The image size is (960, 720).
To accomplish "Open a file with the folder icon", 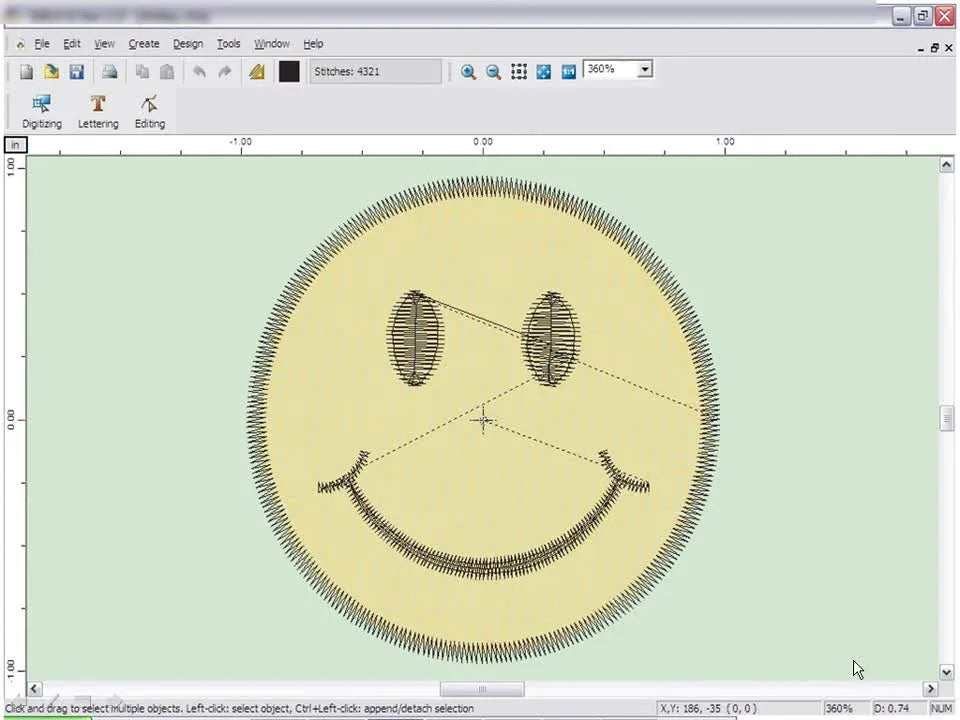I will [x=51, y=72].
